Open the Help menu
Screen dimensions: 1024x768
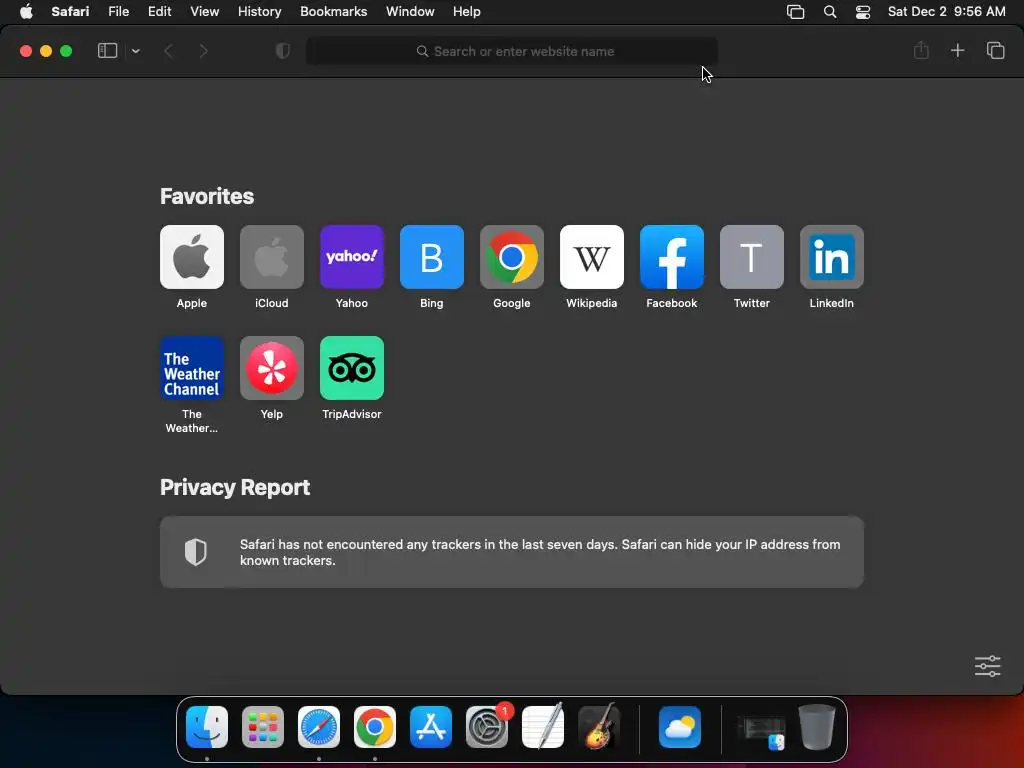click(x=466, y=12)
